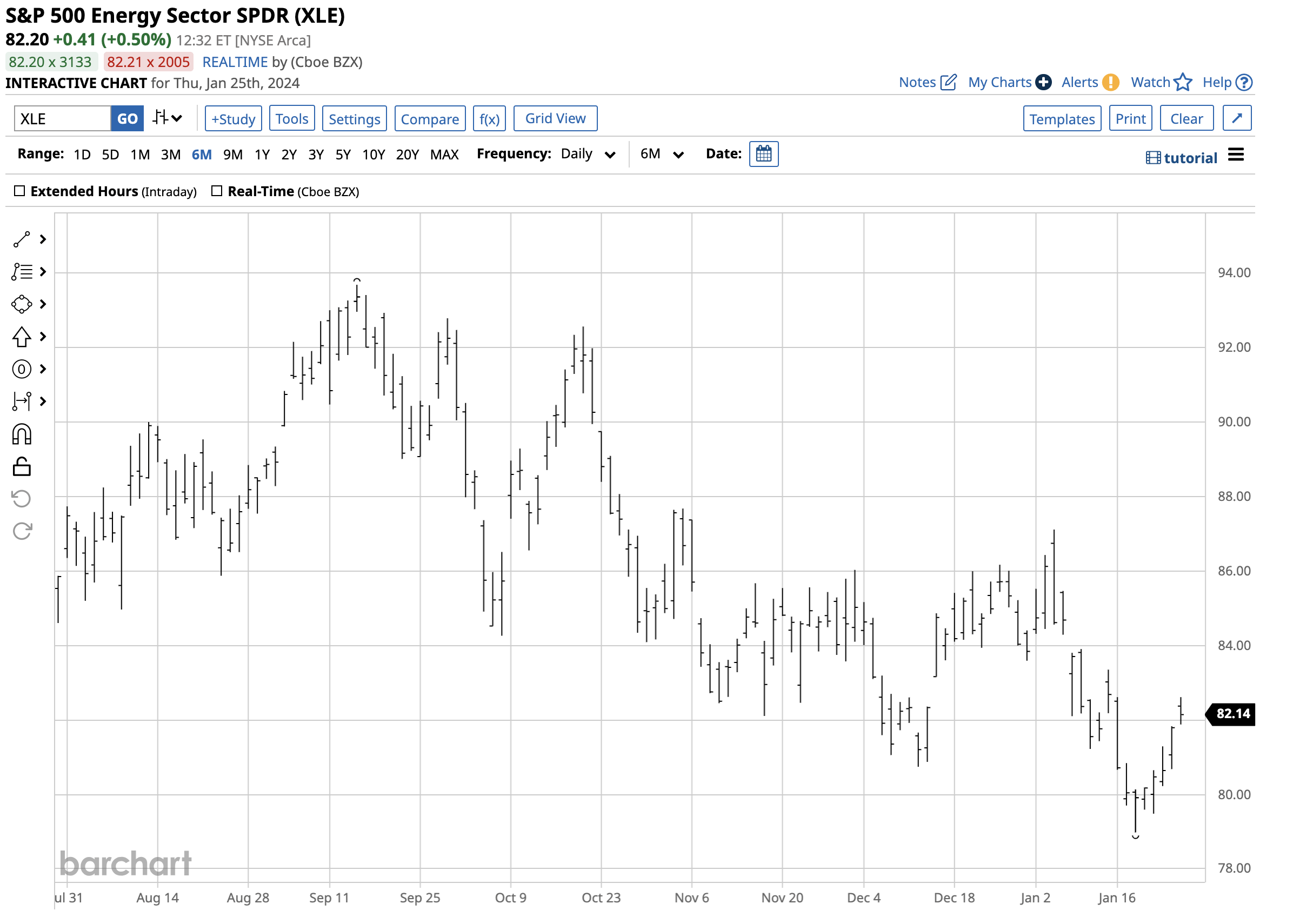The height and width of the screenshot is (924, 1293).
Task: Open the tutorial video link
Action: click(x=1182, y=158)
